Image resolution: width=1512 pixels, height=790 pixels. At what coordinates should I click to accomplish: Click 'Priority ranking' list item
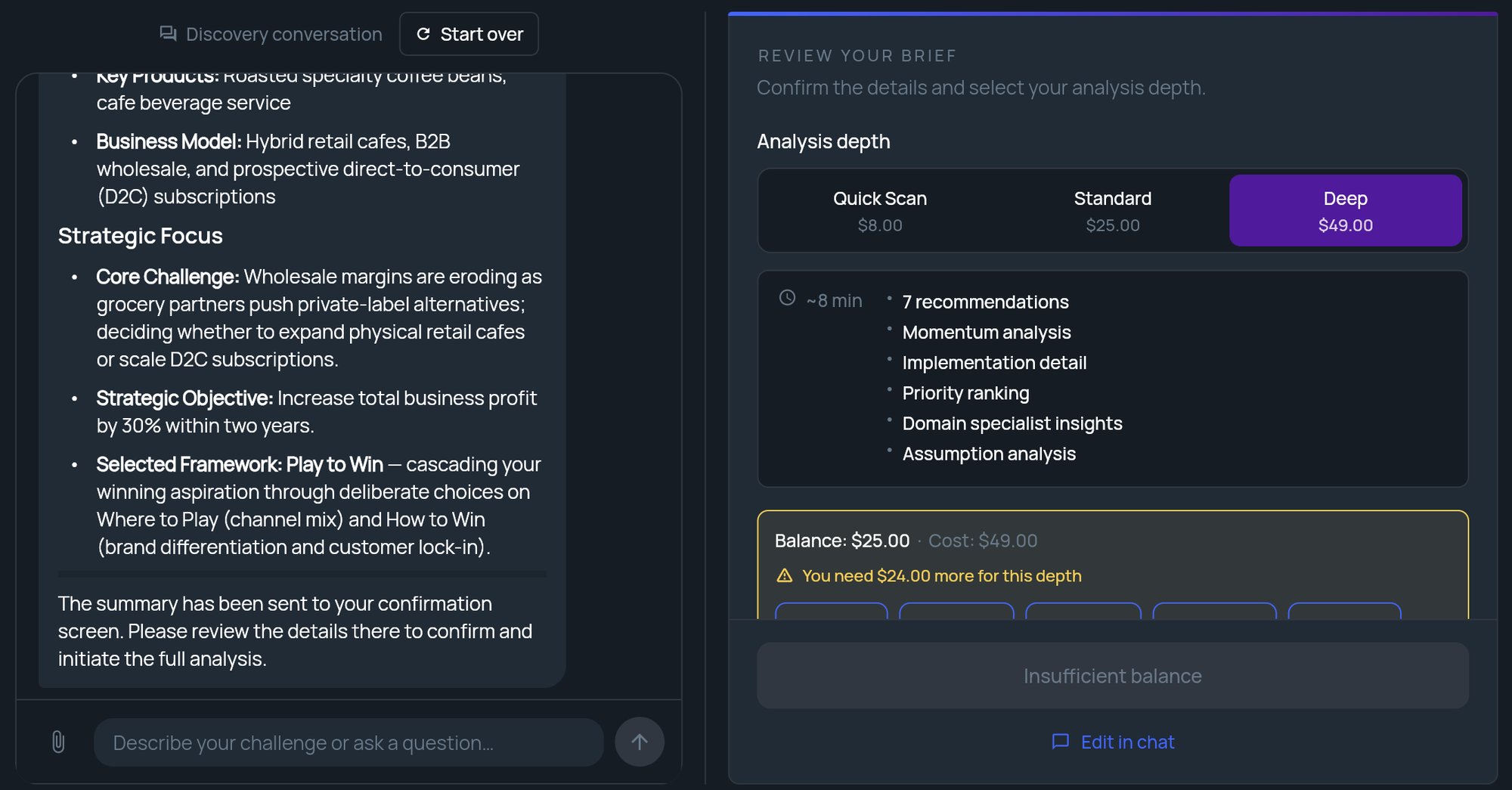(x=965, y=393)
